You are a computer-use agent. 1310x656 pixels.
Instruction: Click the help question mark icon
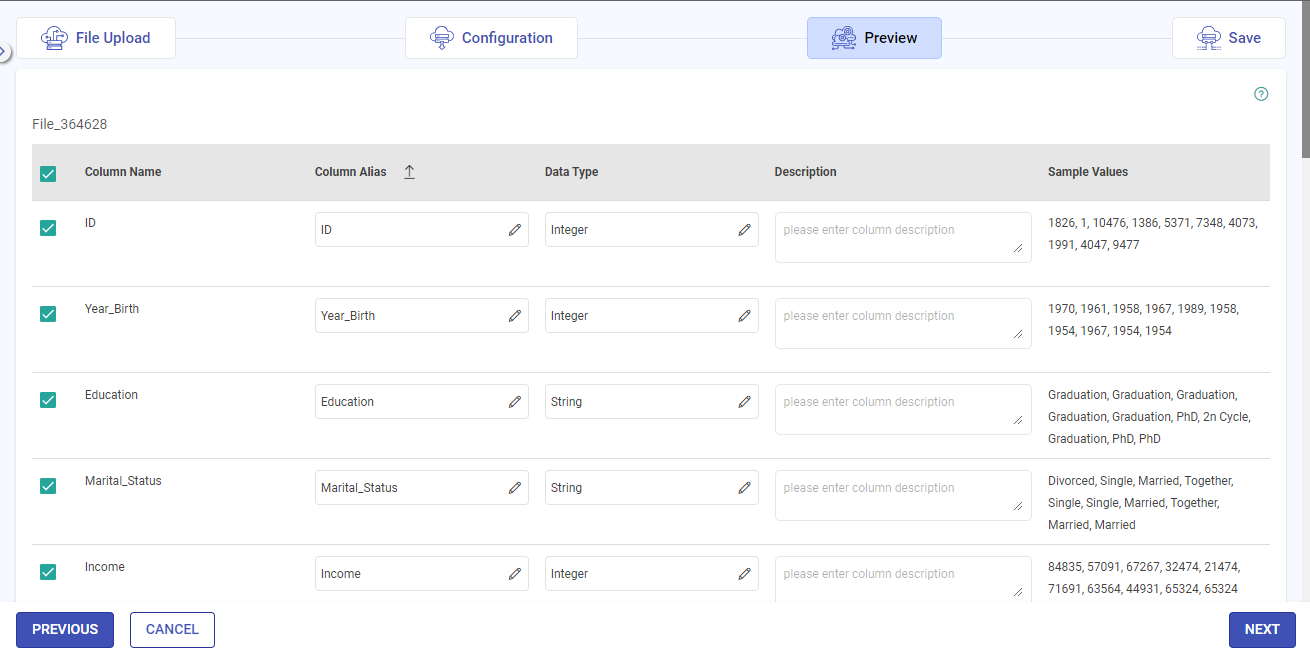(1261, 94)
